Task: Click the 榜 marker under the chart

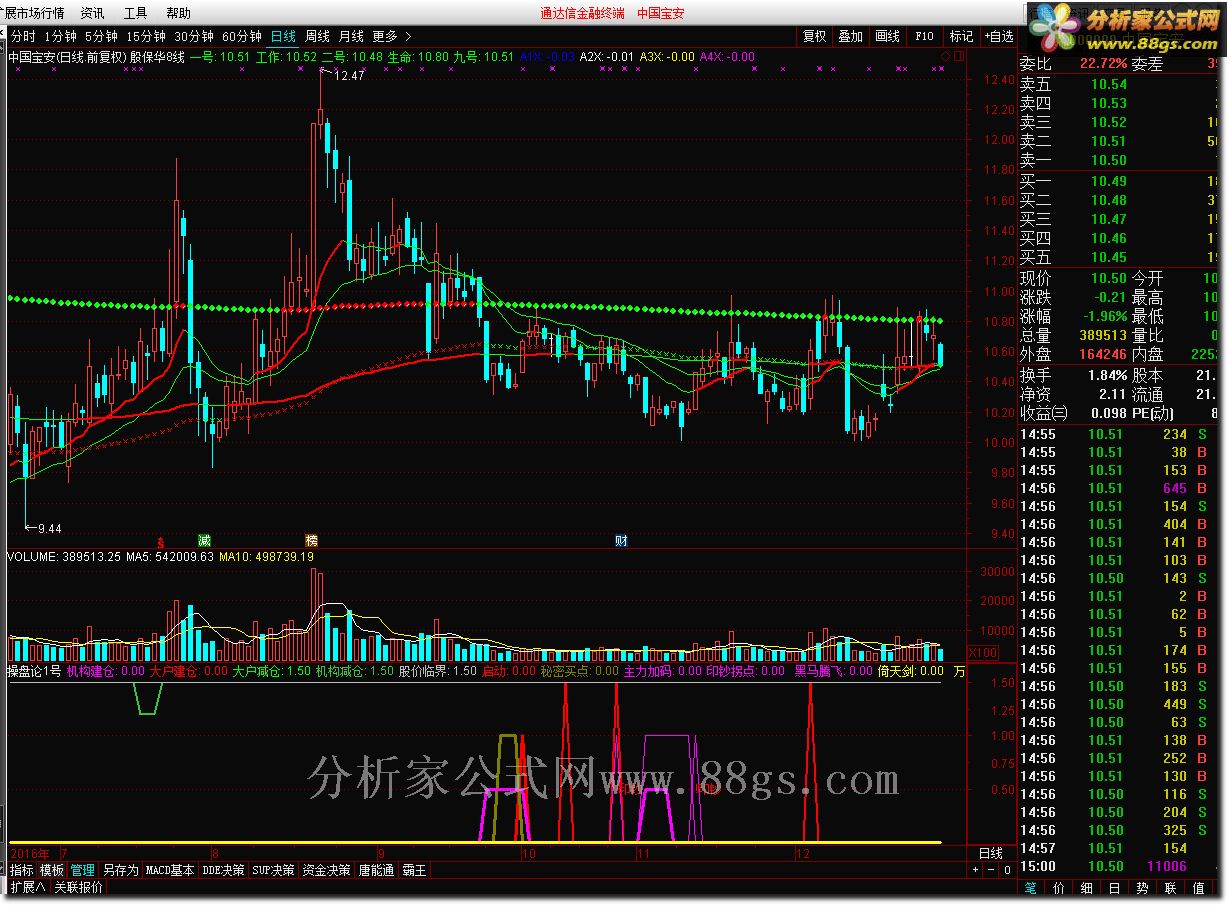Action: click(x=312, y=540)
